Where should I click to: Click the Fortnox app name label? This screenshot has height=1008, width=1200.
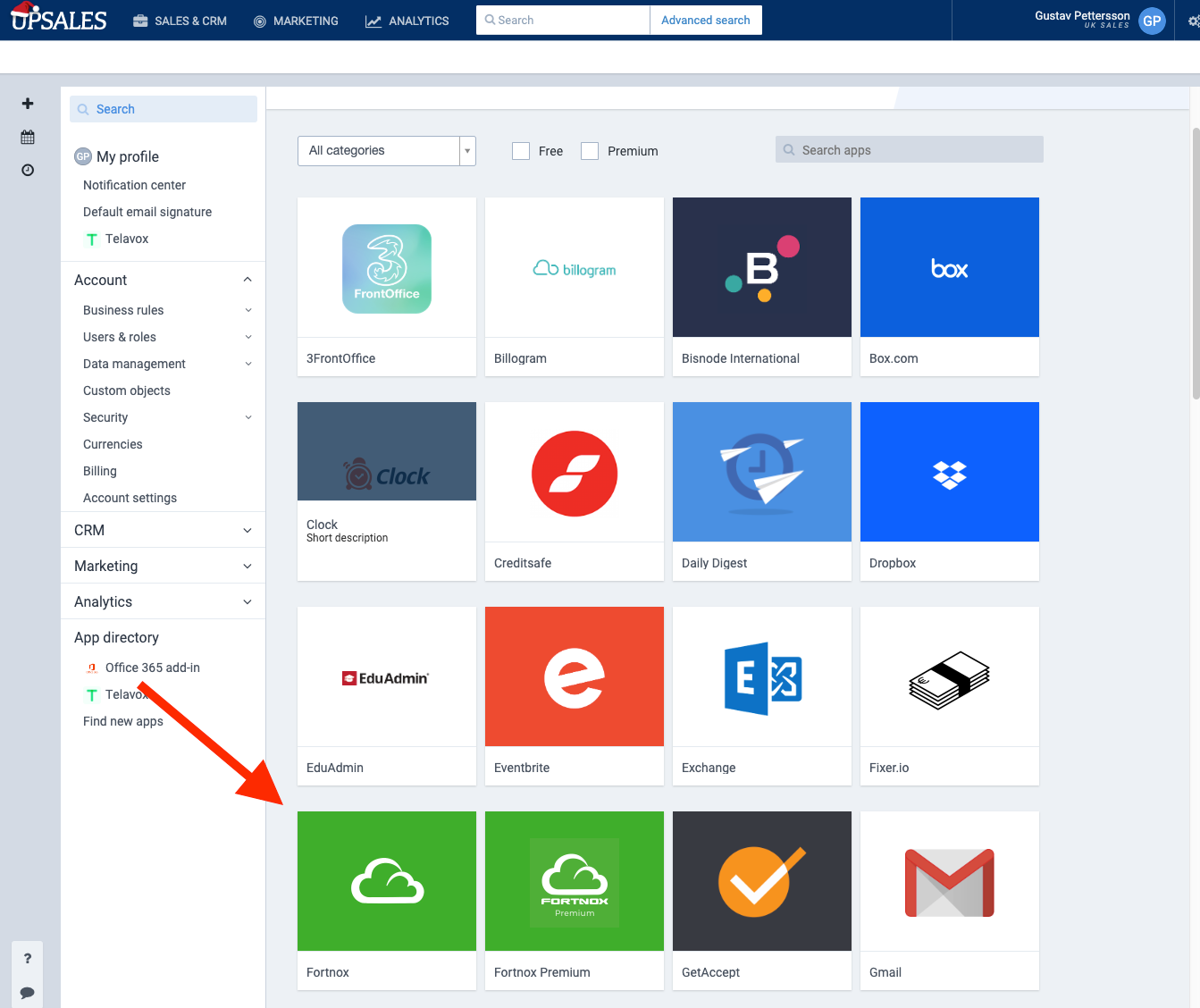[x=328, y=972]
